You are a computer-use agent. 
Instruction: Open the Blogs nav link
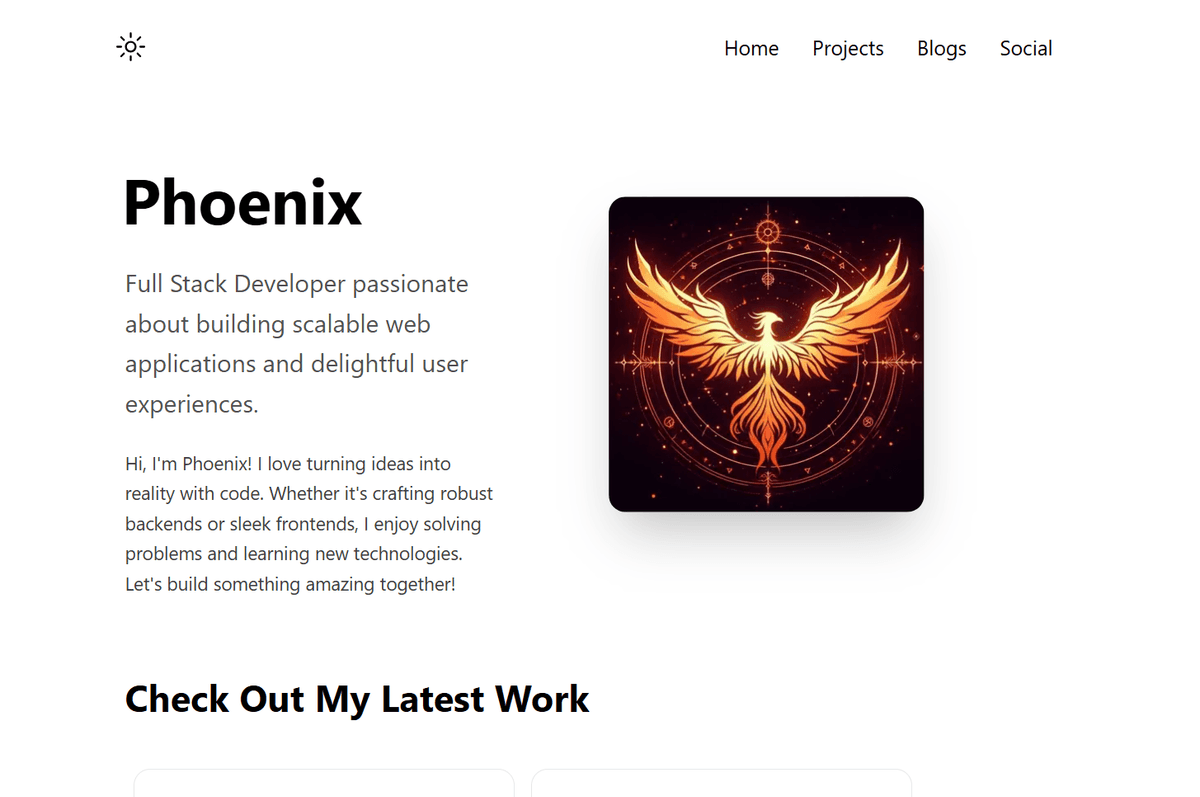942,48
